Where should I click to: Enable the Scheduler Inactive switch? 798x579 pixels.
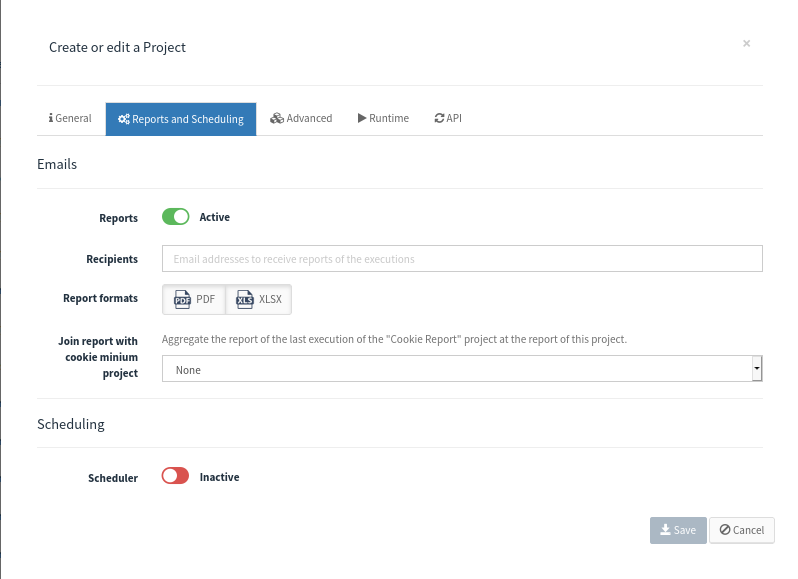[x=176, y=476]
